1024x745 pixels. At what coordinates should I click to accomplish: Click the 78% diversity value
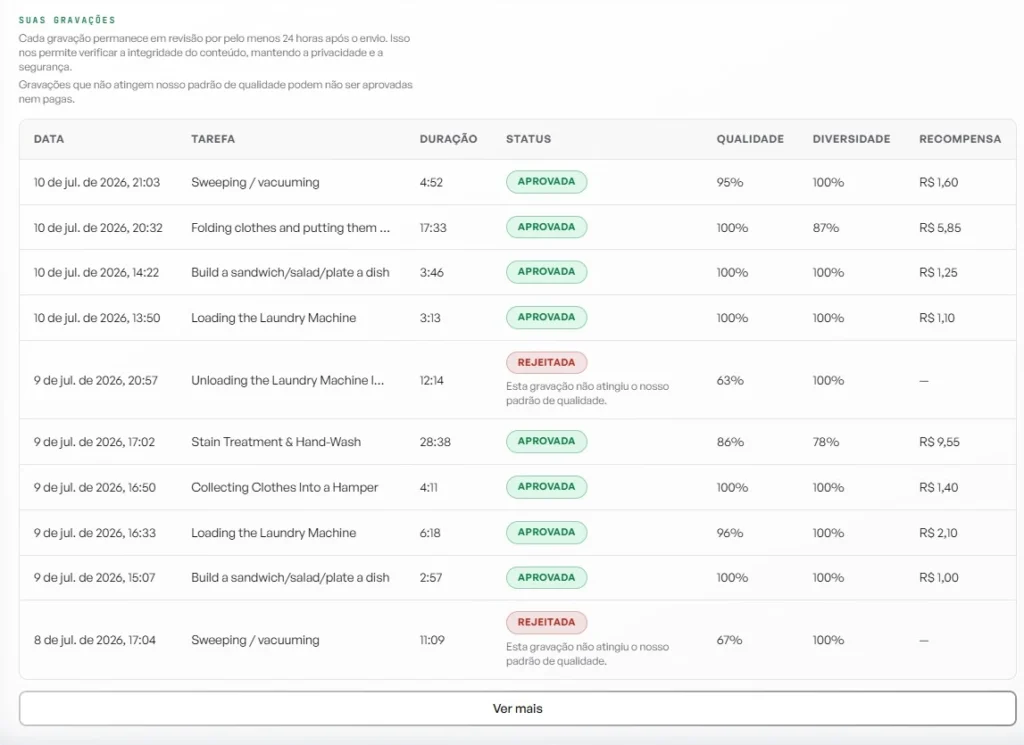[x=825, y=442]
